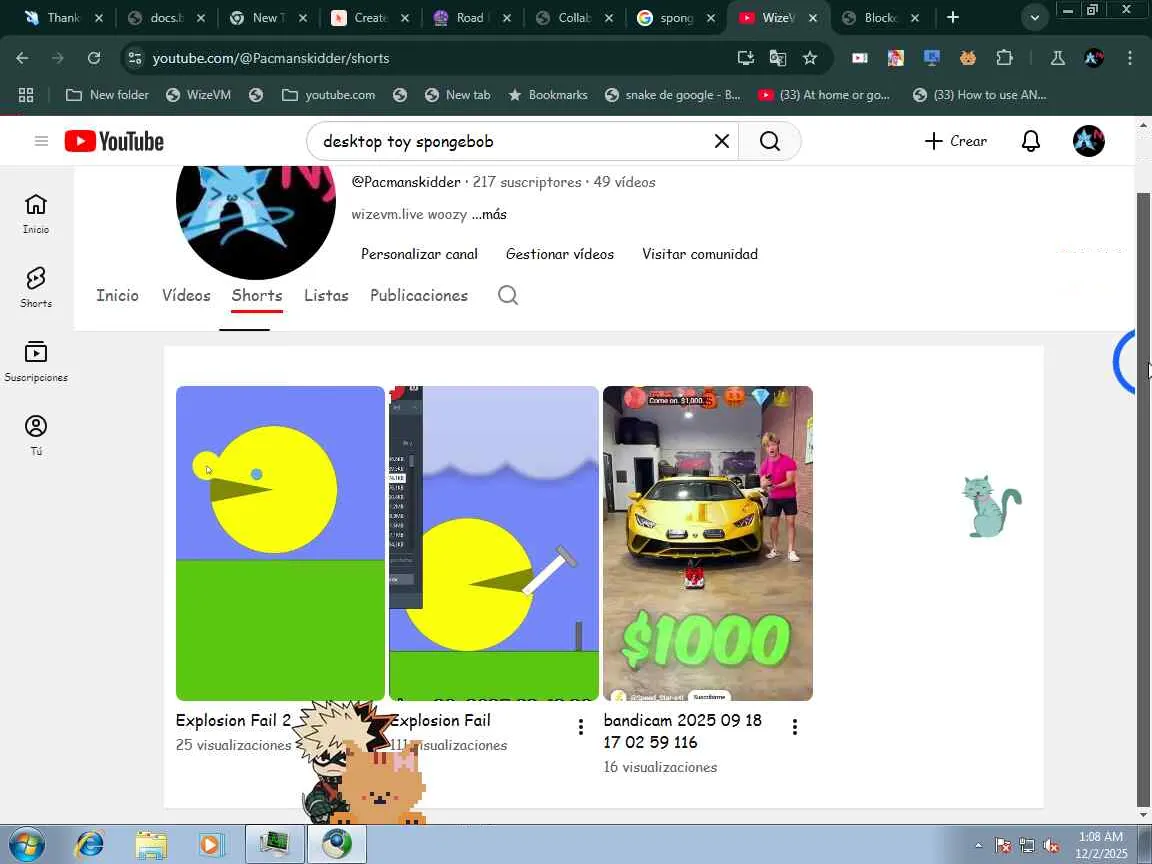Open the Windows Start button
Image resolution: width=1152 pixels, height=864 pixels.
coord(26,844)
